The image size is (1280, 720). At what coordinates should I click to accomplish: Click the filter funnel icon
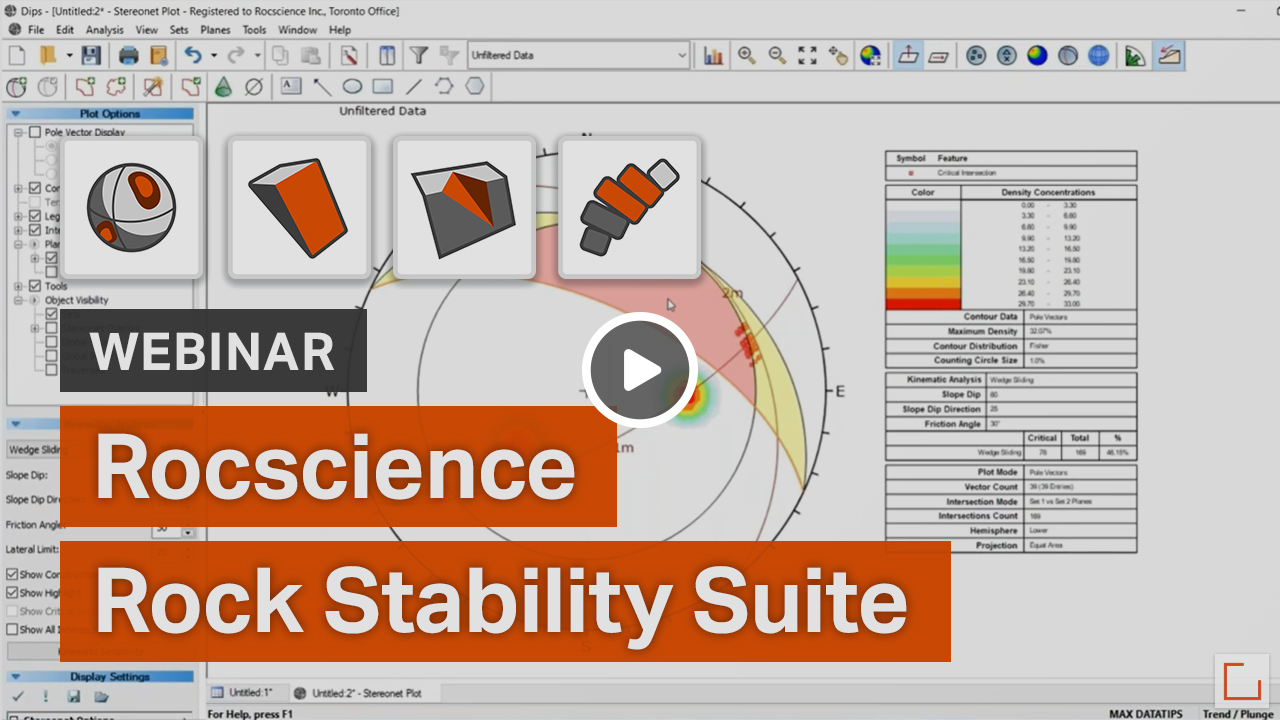tap(419, 55)
